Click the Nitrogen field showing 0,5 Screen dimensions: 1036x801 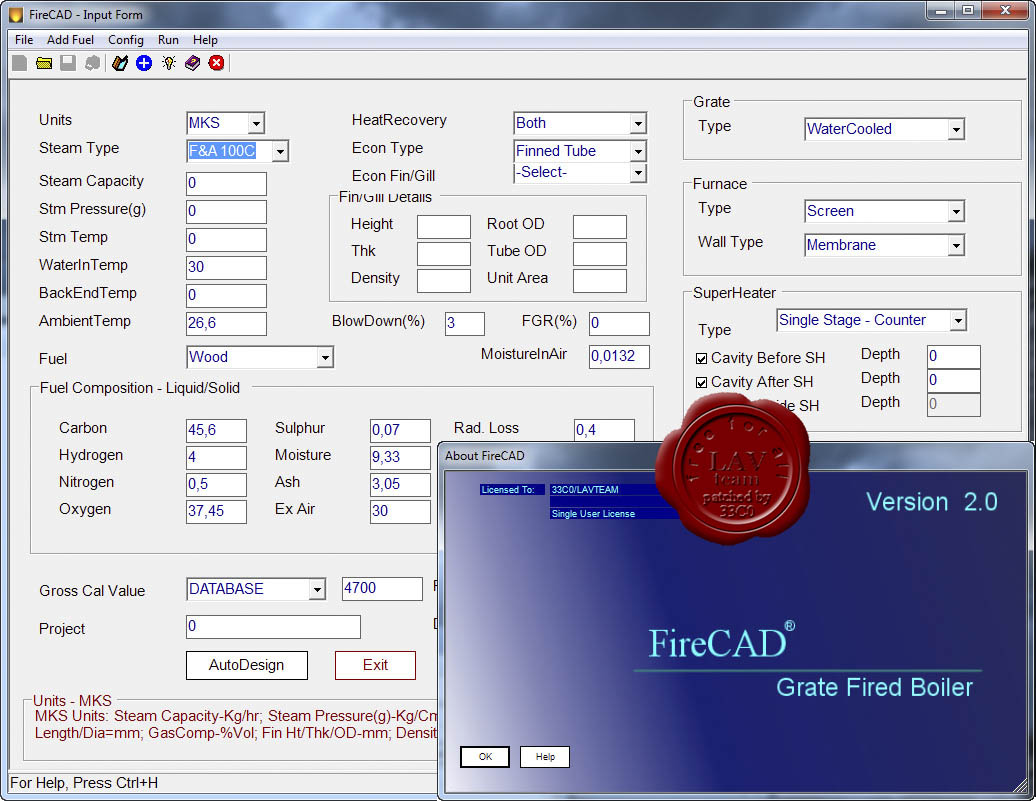pos(216,484)
